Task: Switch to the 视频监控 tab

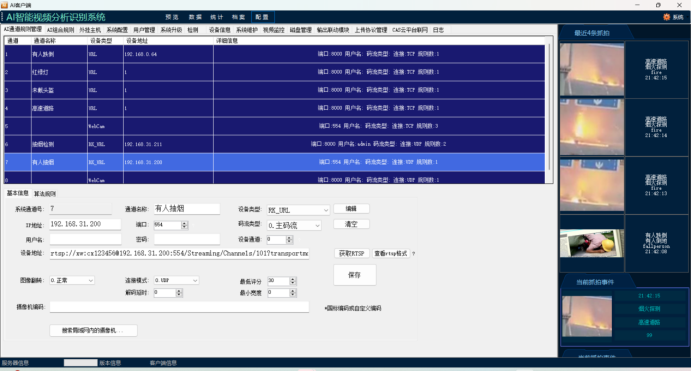Action: [x=274, y=30]
